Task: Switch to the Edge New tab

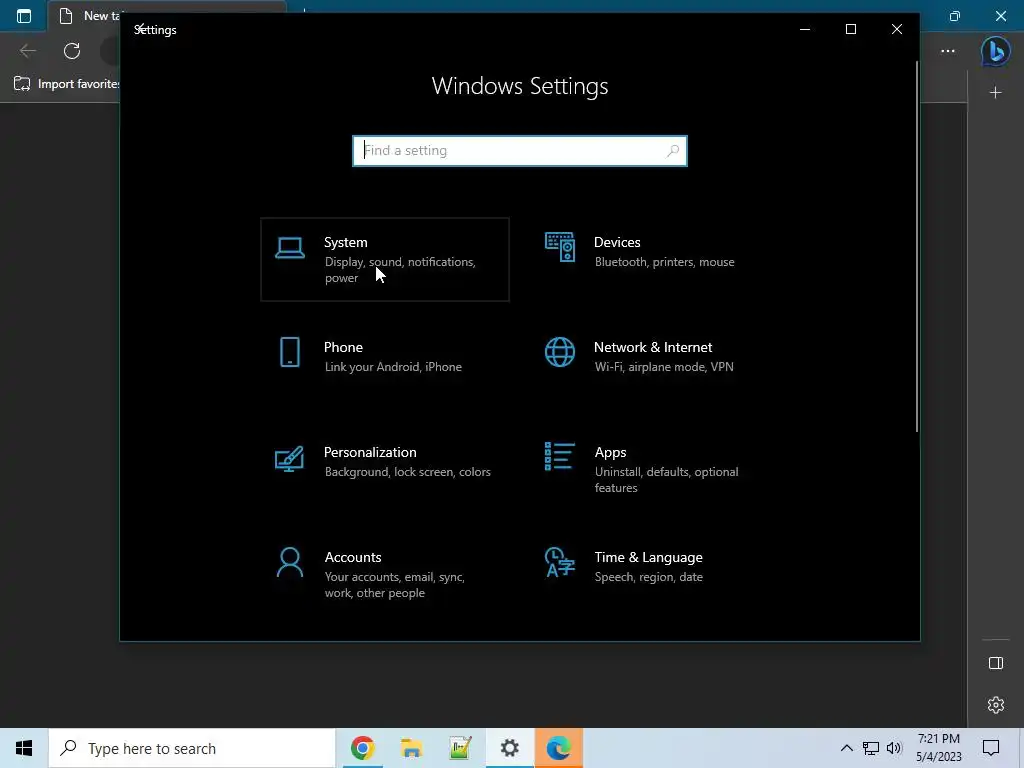Action: tap(85, 16)
